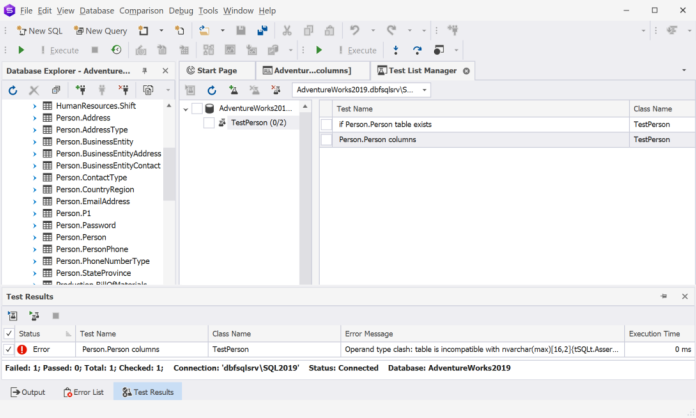This screenshot has height=418, width=696.
Task: Refresh the Database Explorer tree
Action: pos(13,90)
